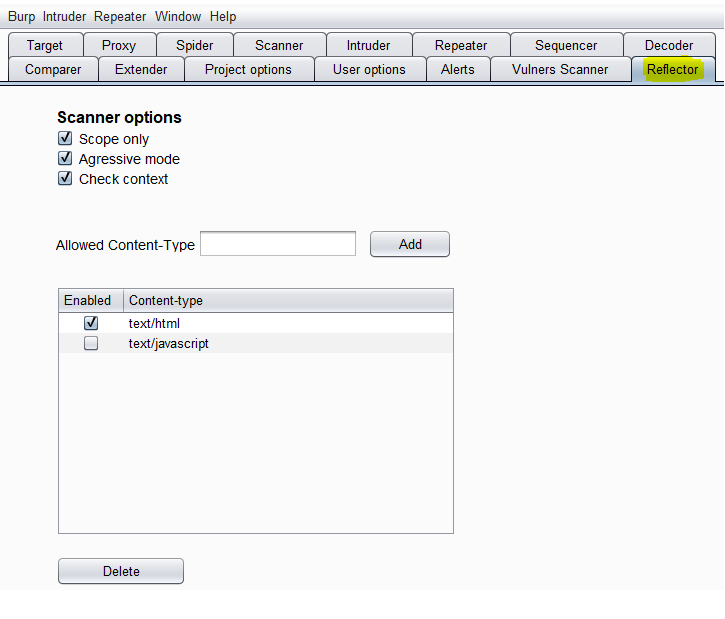Click the Delete button
This screenshot has height=619, width=725.
click(121, 571)
